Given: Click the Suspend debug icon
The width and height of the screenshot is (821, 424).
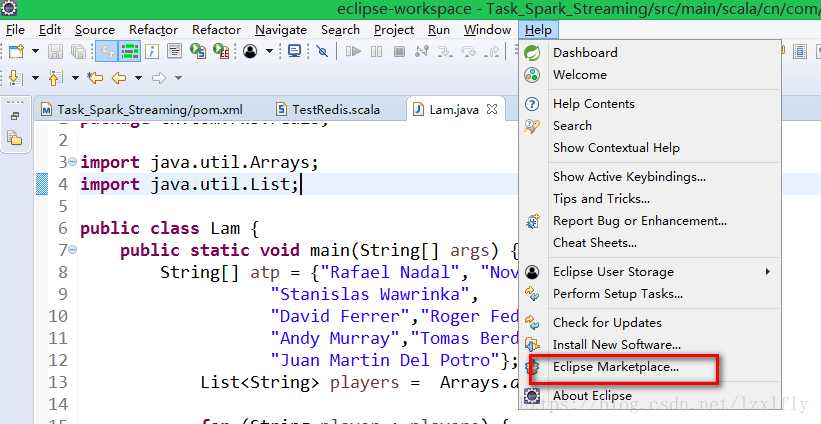Looking at the screenshot, I should [x=376, y=51].
